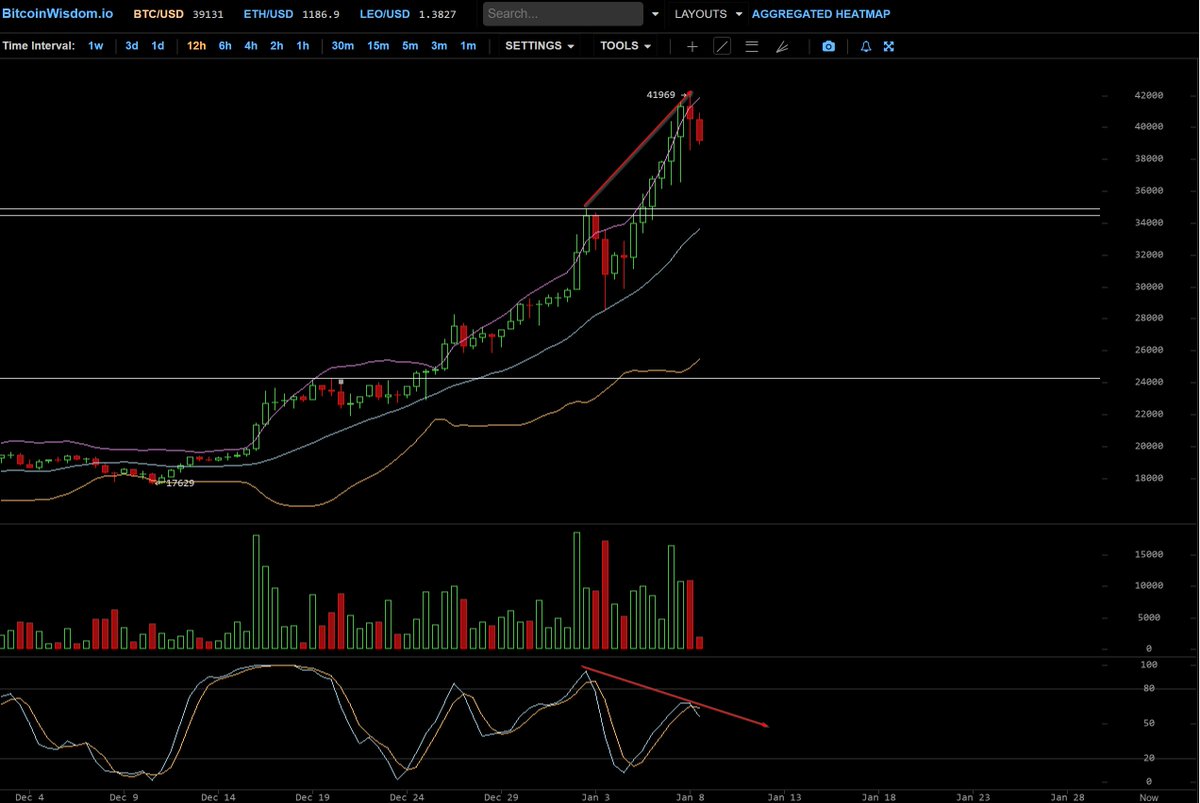Click the 36000 price axis label
1200x803 pixels.
pos(1148,191)
